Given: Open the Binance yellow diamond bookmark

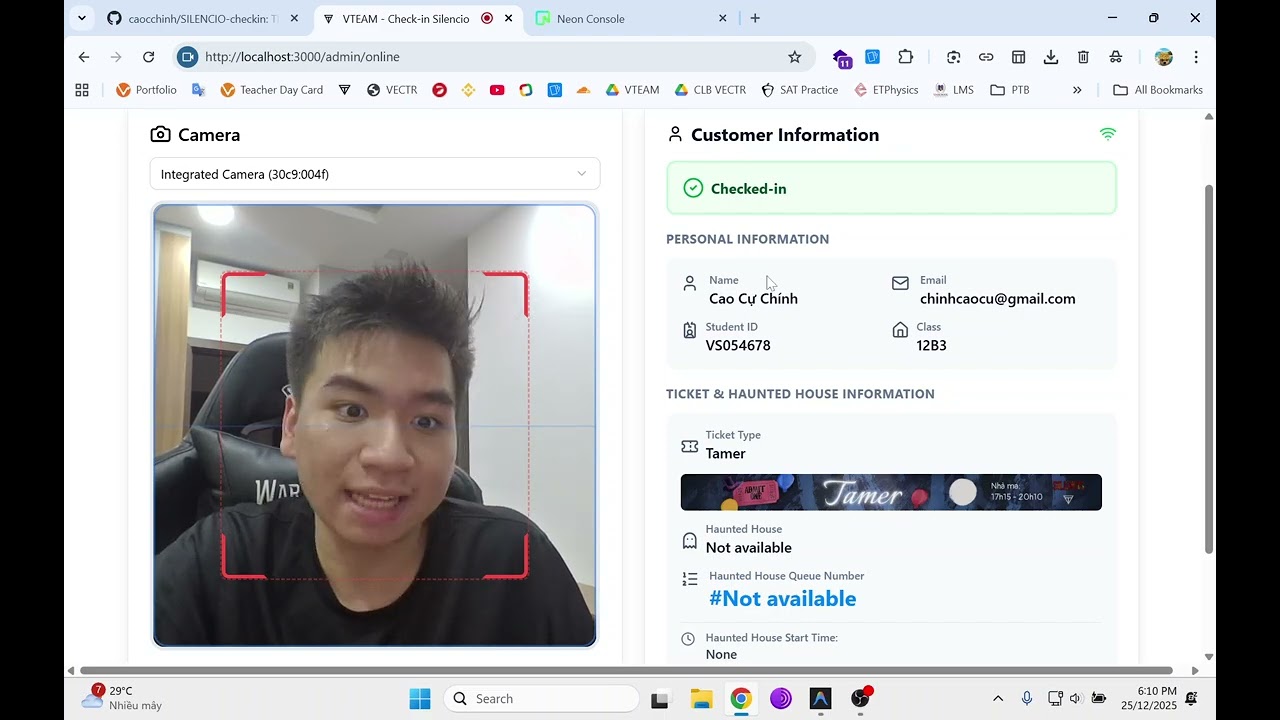Looking at the screenshot, I should (x=468, y=90).
